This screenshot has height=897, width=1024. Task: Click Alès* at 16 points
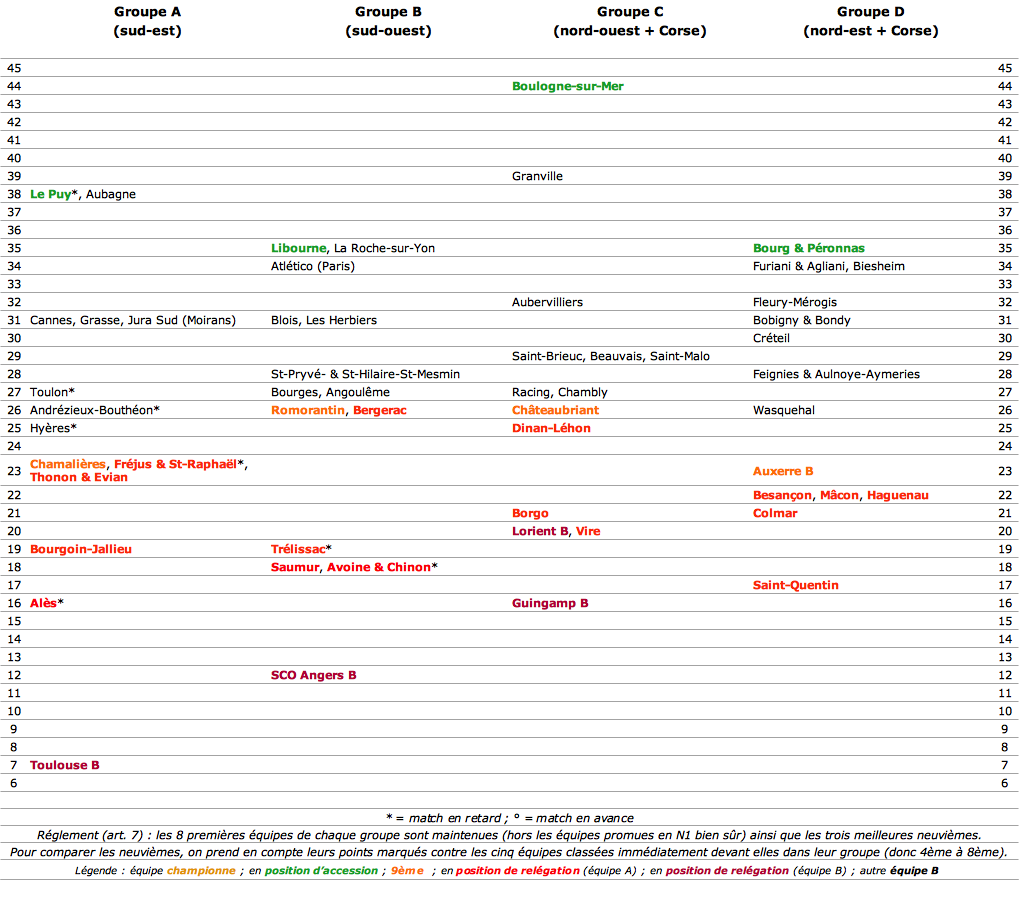click(x=46, y=603)
